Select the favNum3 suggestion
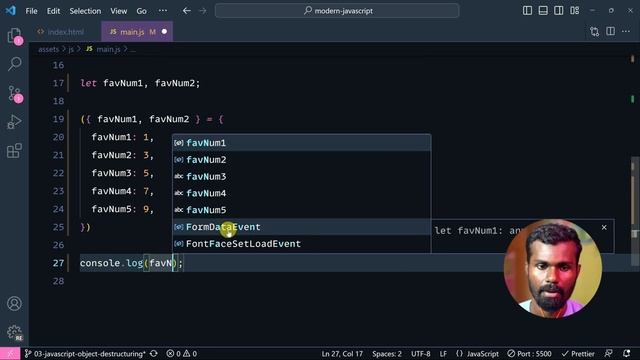The width and height of the screenshot is (640, 360). click(x=302, y=176)
